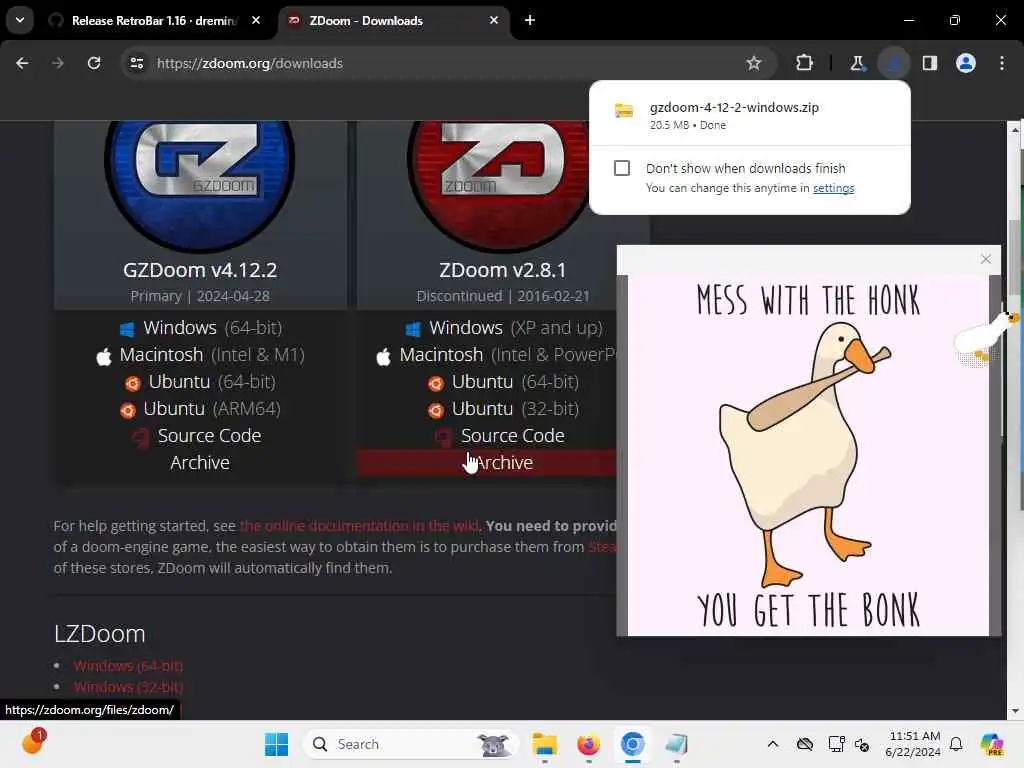Bookmark this page with the star icon
Screen dimensions: 1024x768
[x=754, y=63]
